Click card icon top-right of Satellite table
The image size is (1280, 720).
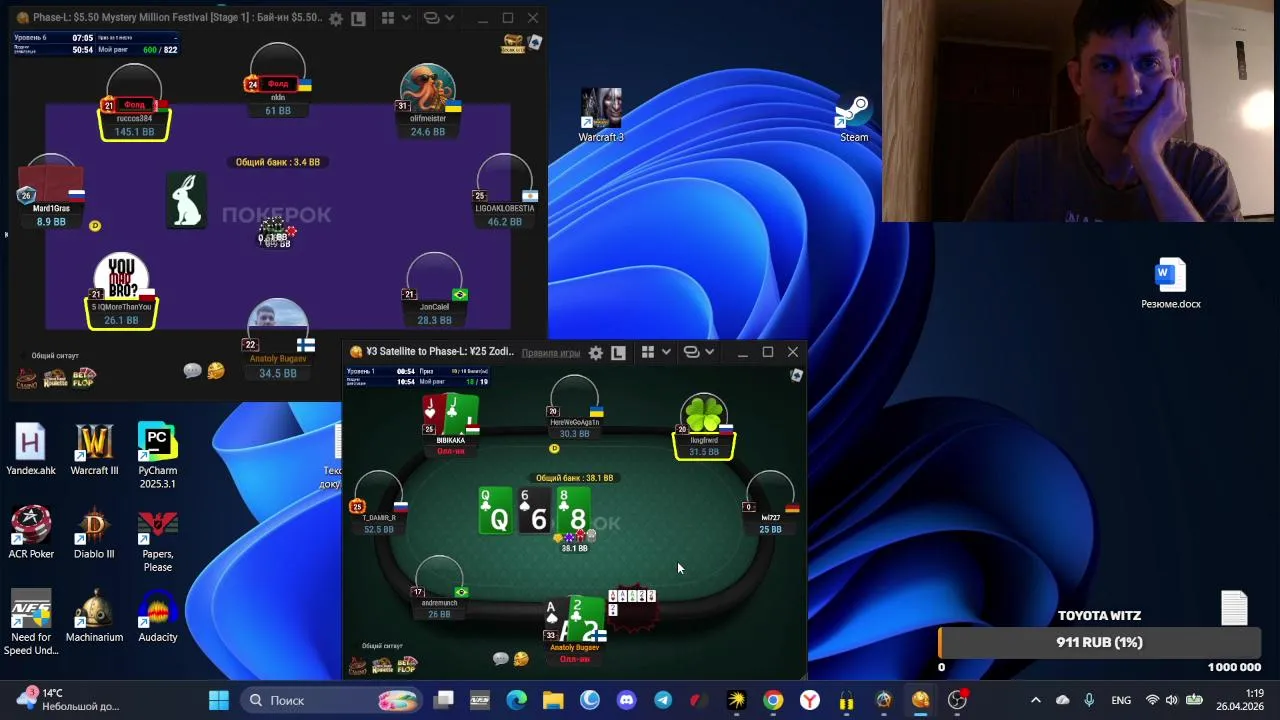pyautogui.click(x=796, y=375)
